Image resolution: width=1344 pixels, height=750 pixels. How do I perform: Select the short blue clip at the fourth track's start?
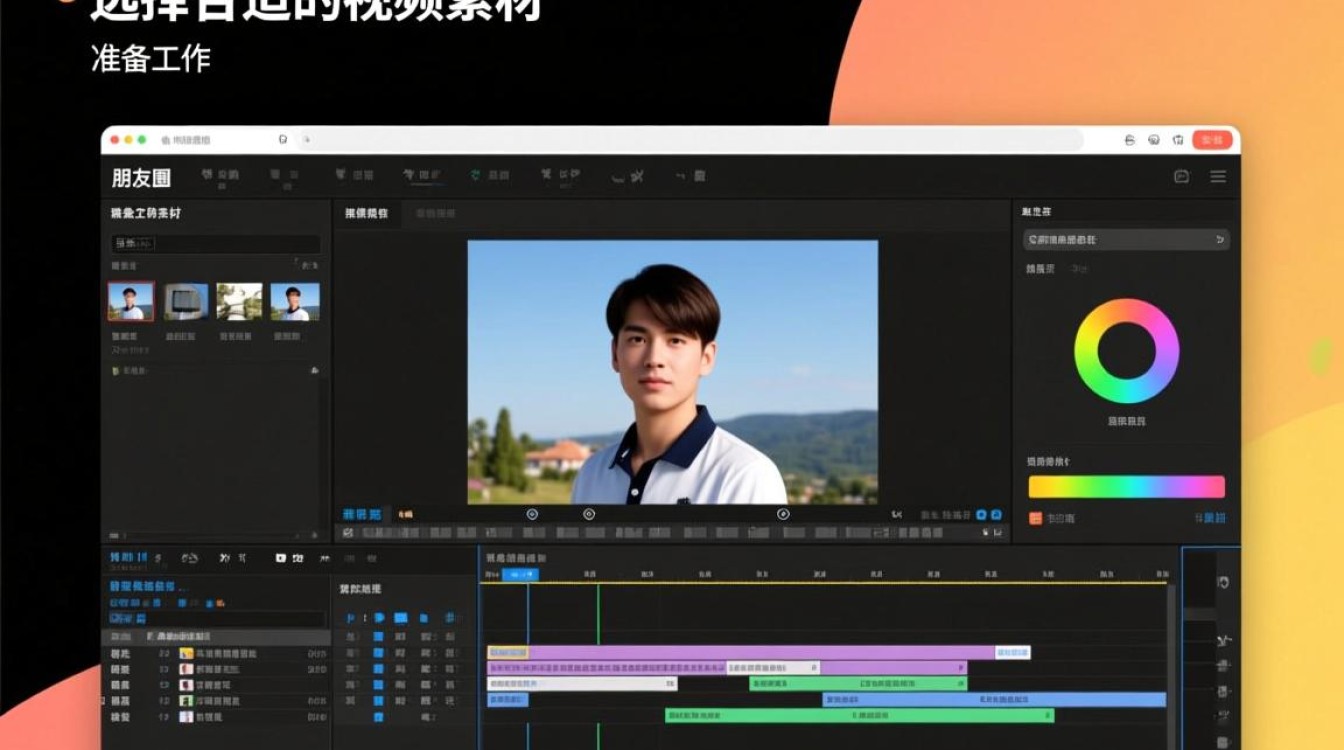click(508, 700)
